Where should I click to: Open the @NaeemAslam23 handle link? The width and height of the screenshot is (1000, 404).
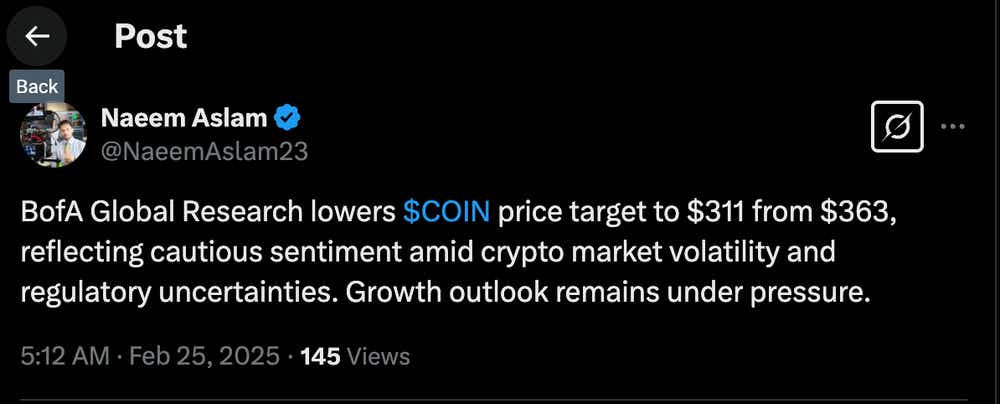click(203, 152)
